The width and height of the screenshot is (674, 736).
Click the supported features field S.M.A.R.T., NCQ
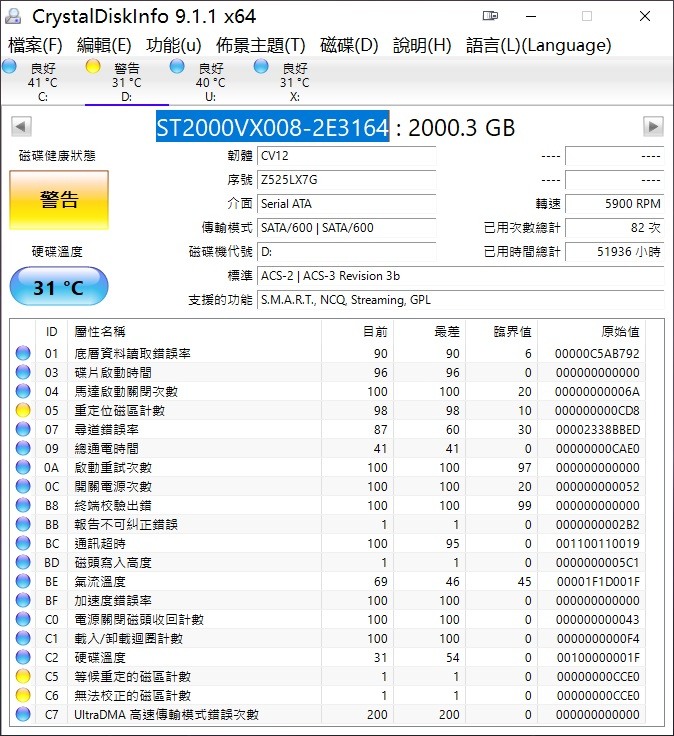[x=460, y=300]
